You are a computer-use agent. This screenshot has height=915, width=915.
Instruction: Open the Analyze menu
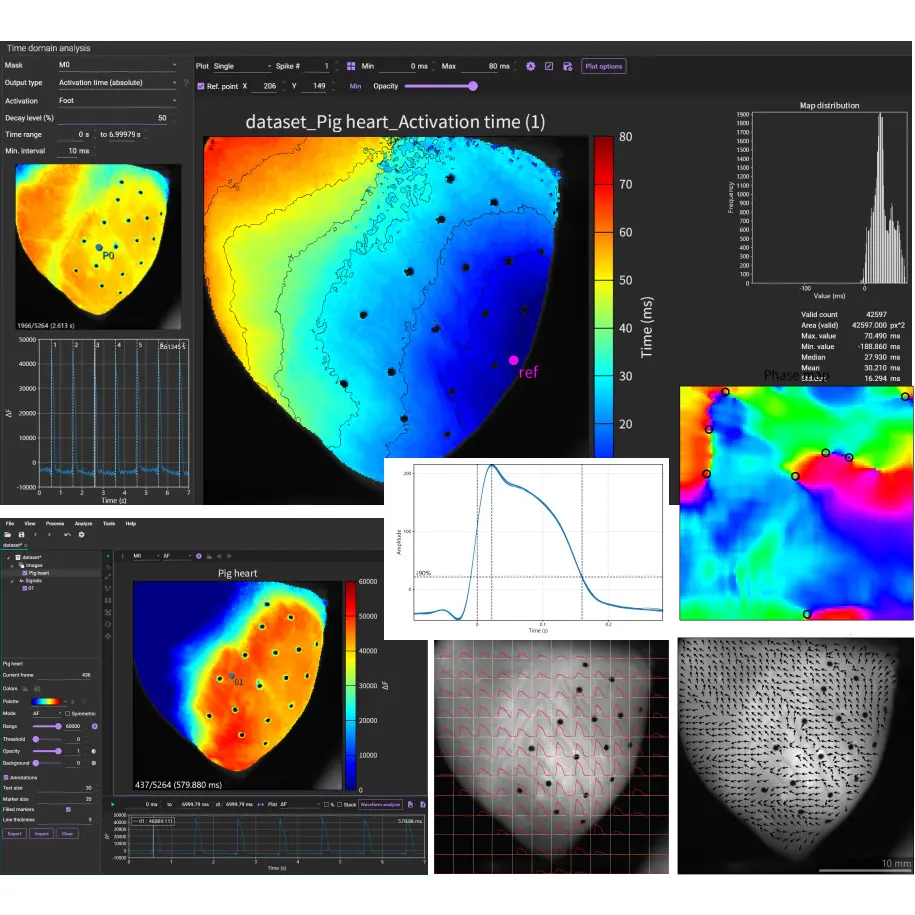[x=83, y=523]
